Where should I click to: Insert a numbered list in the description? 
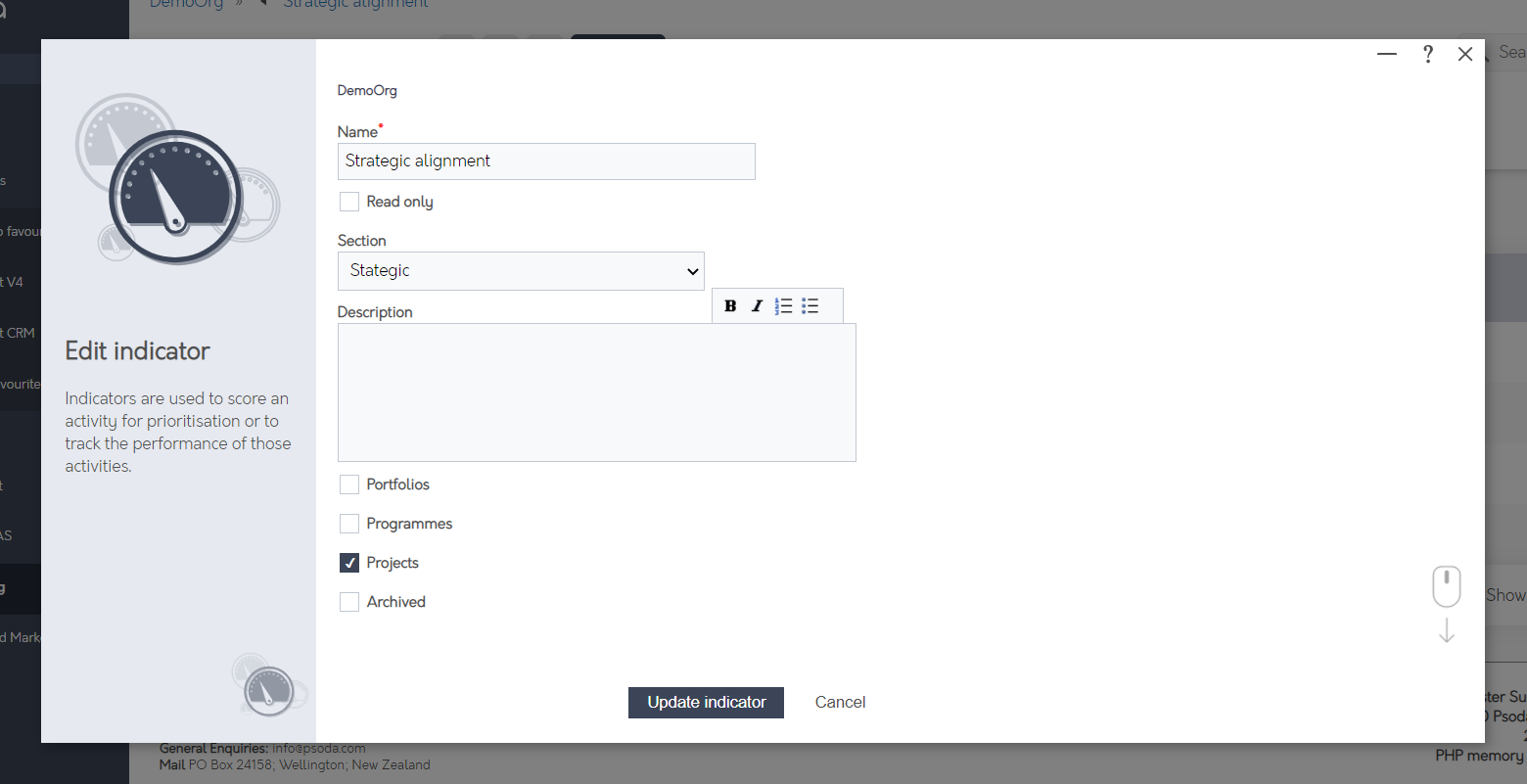coord(783,305)
